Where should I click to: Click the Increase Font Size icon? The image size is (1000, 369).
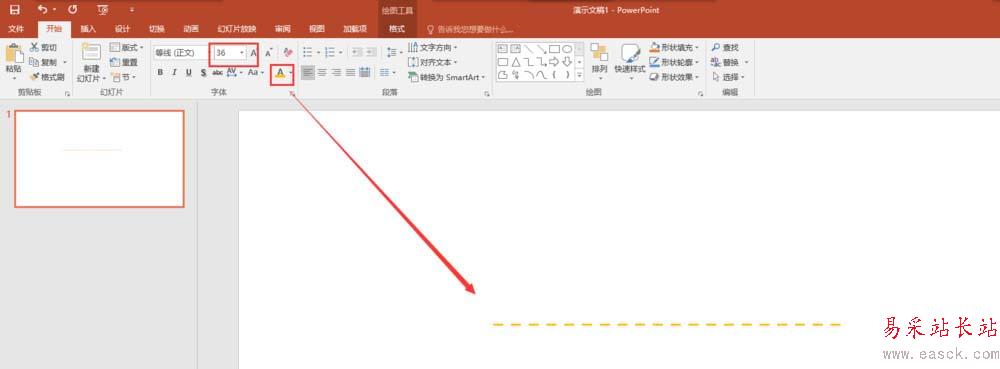click(254, 53)
